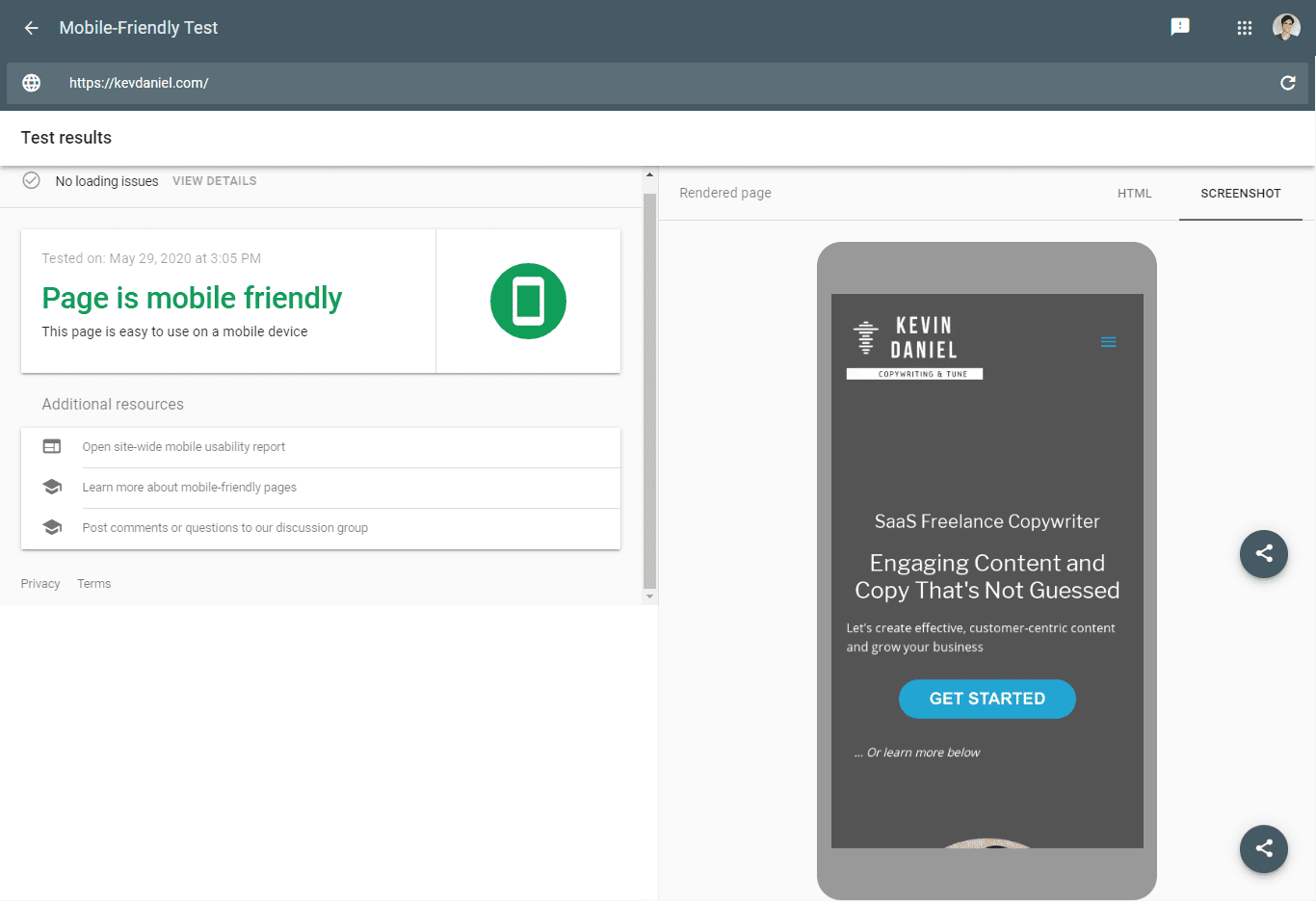Click the refresh test icon

click(x=1287, y=83)
